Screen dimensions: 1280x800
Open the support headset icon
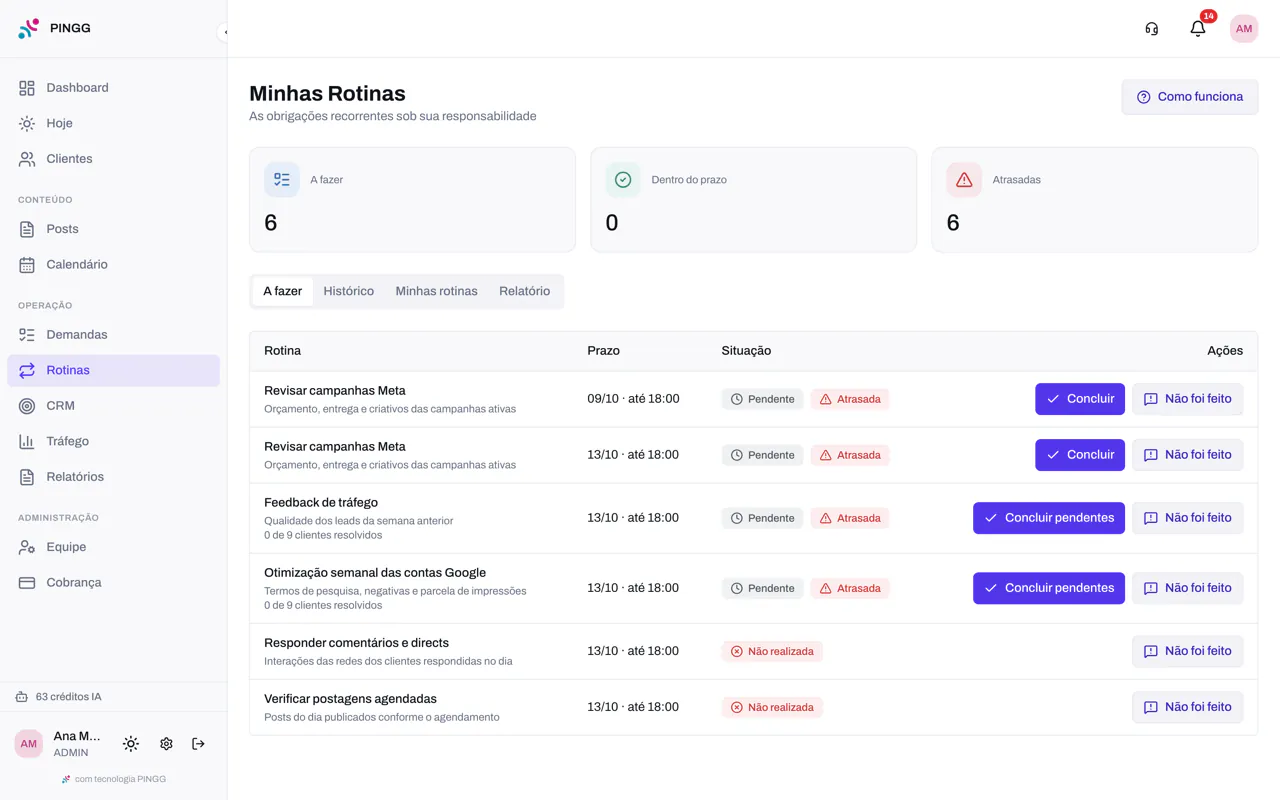(x=1152, y=29)
